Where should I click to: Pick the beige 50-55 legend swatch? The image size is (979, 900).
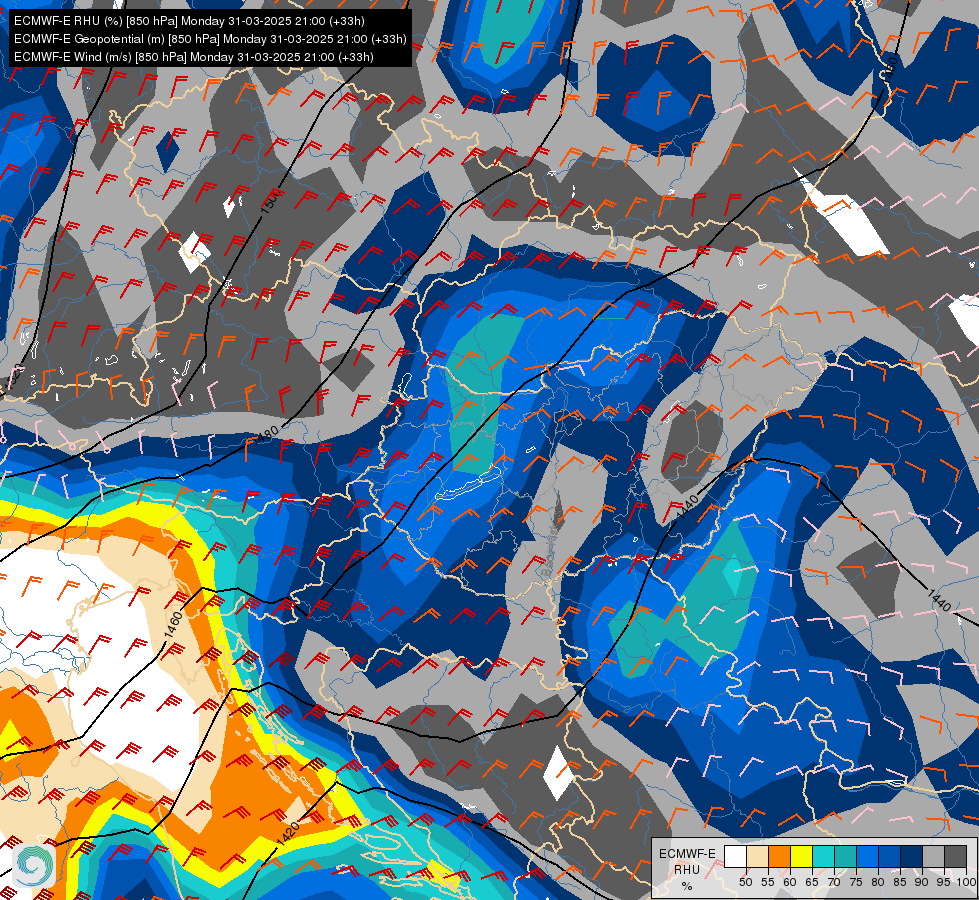click(757, 856)
